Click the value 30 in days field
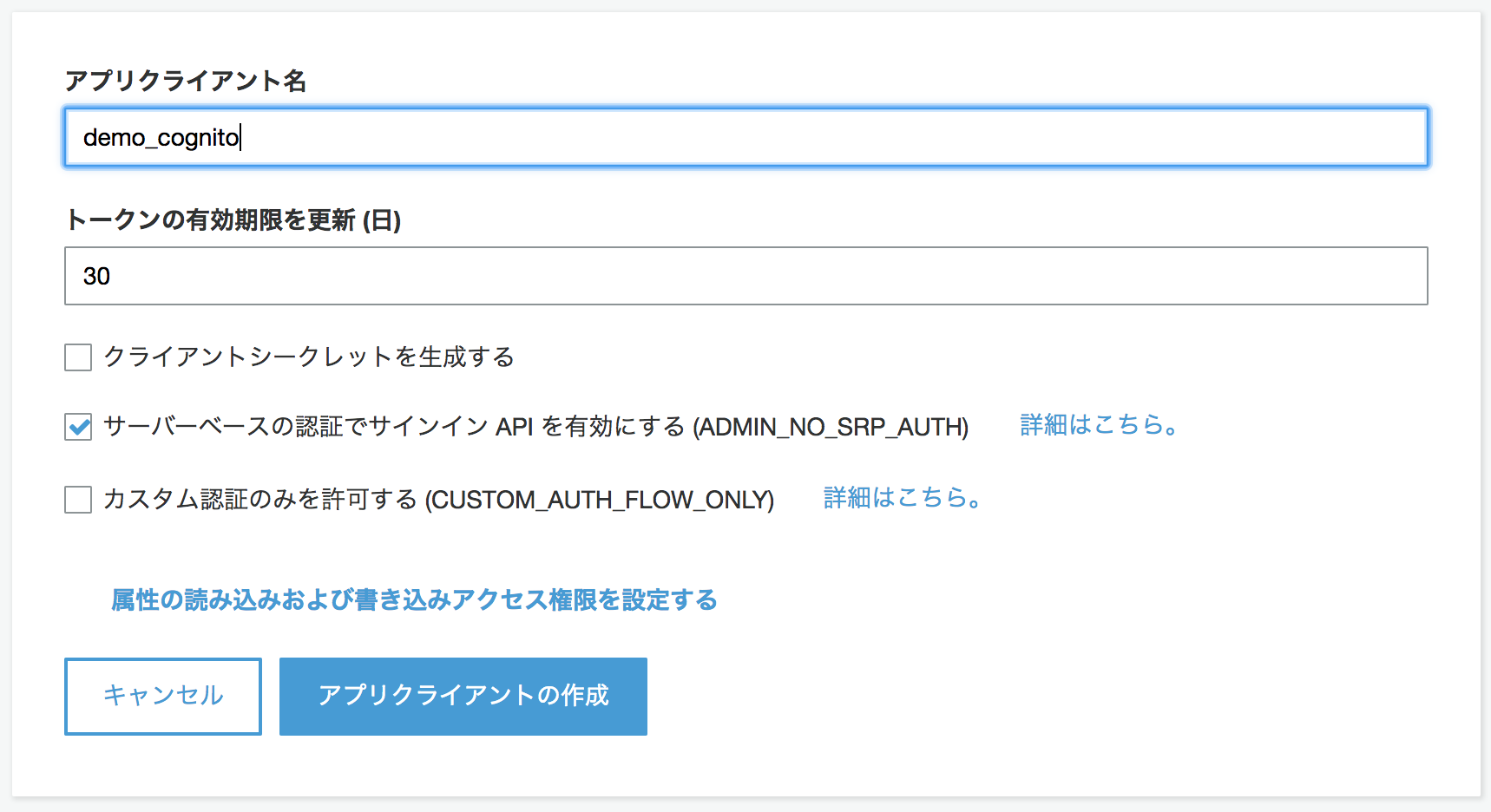Viewport: 1491px width, 812px height. pyautogui.click(x=96, y=277)
